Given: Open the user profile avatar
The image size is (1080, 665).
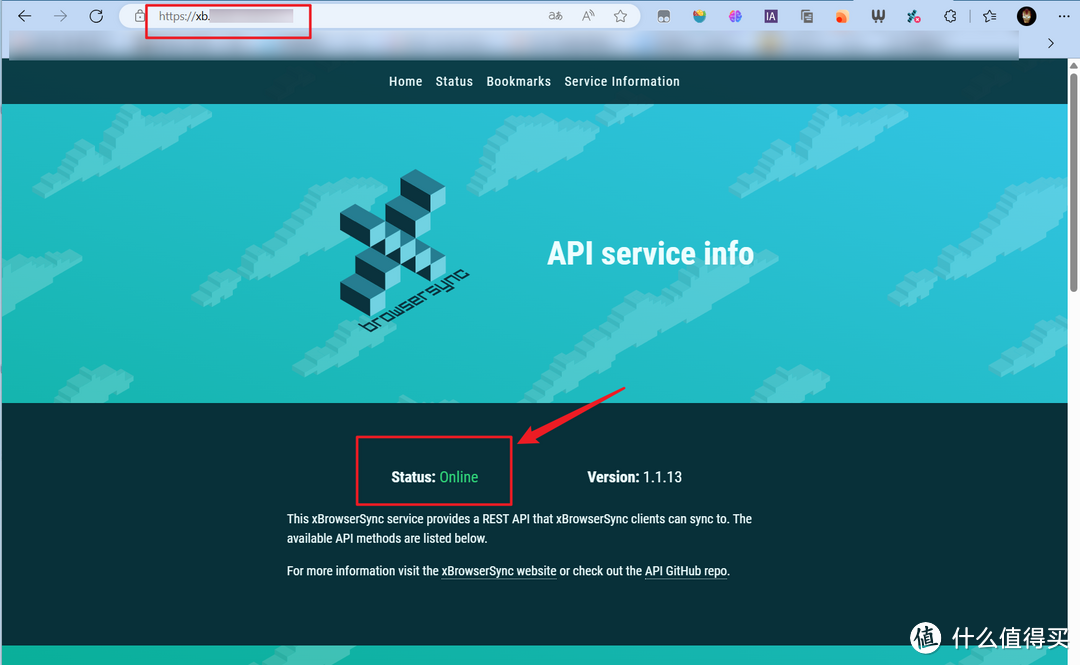Looking at the screenshot, I should tap(1026, 17).
